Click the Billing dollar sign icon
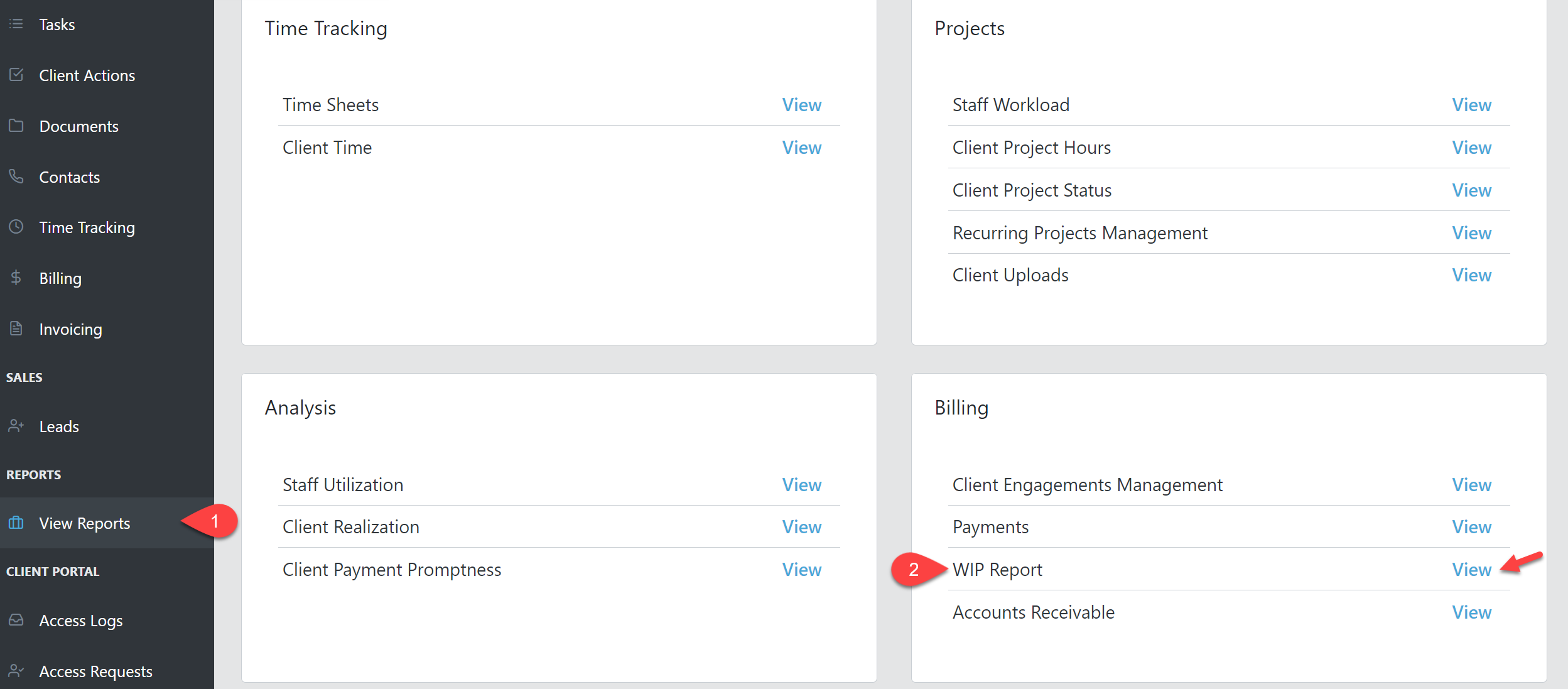This screenshot has width=1568, height=689. click(16, 278)
